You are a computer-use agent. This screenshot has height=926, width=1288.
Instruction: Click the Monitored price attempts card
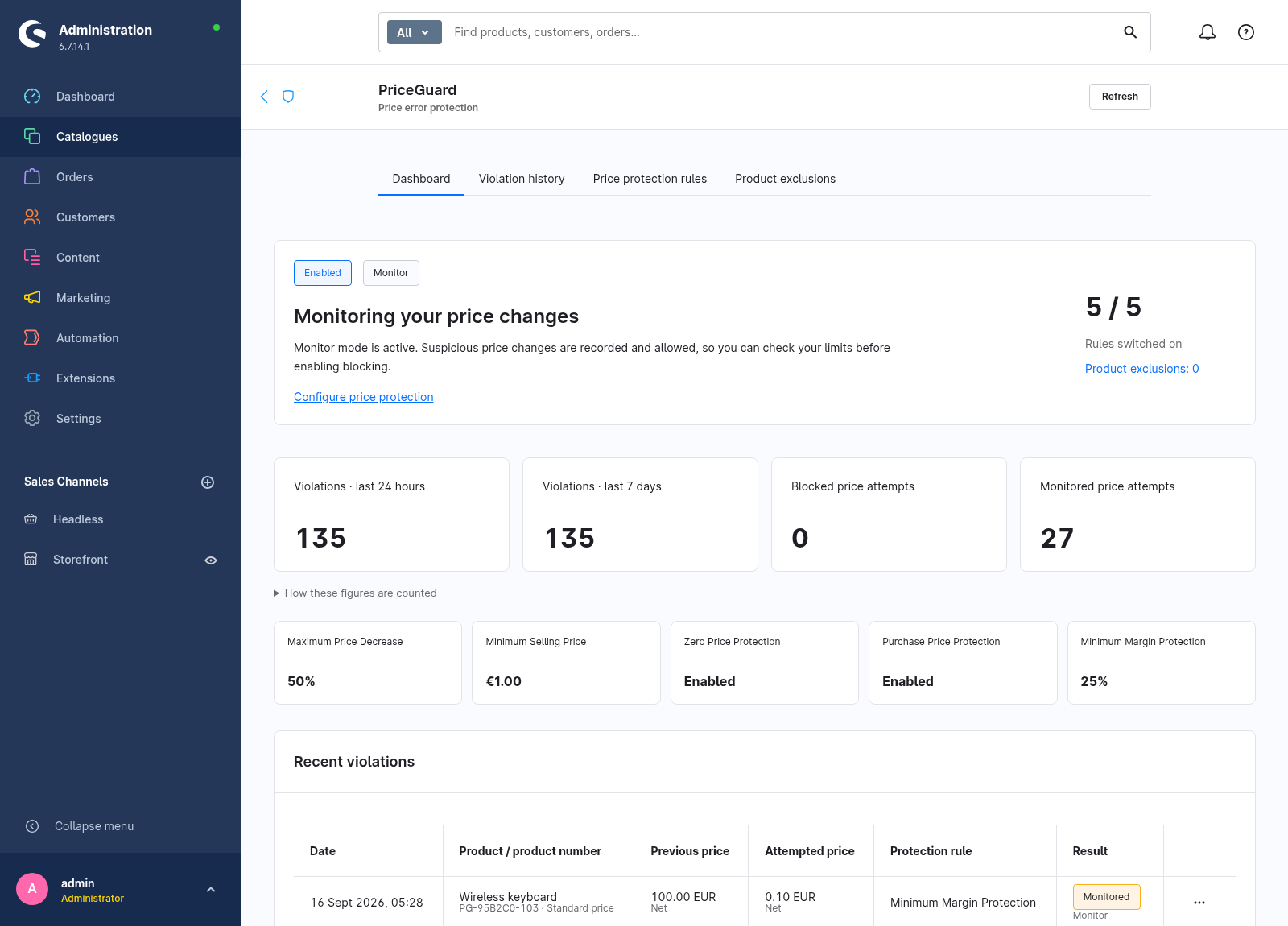1137,515
